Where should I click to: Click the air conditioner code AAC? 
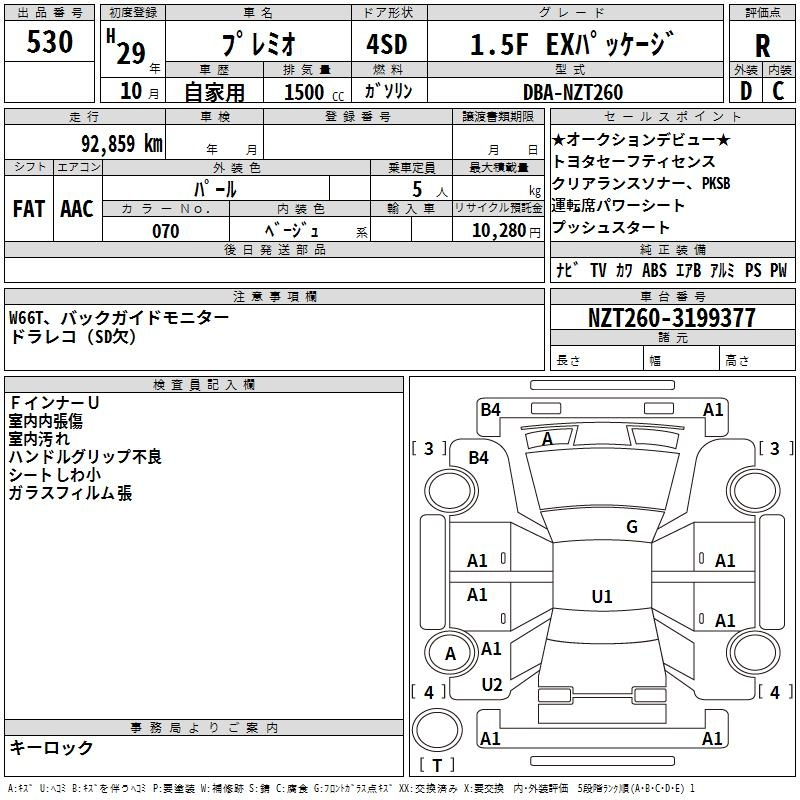click(77, 209)
